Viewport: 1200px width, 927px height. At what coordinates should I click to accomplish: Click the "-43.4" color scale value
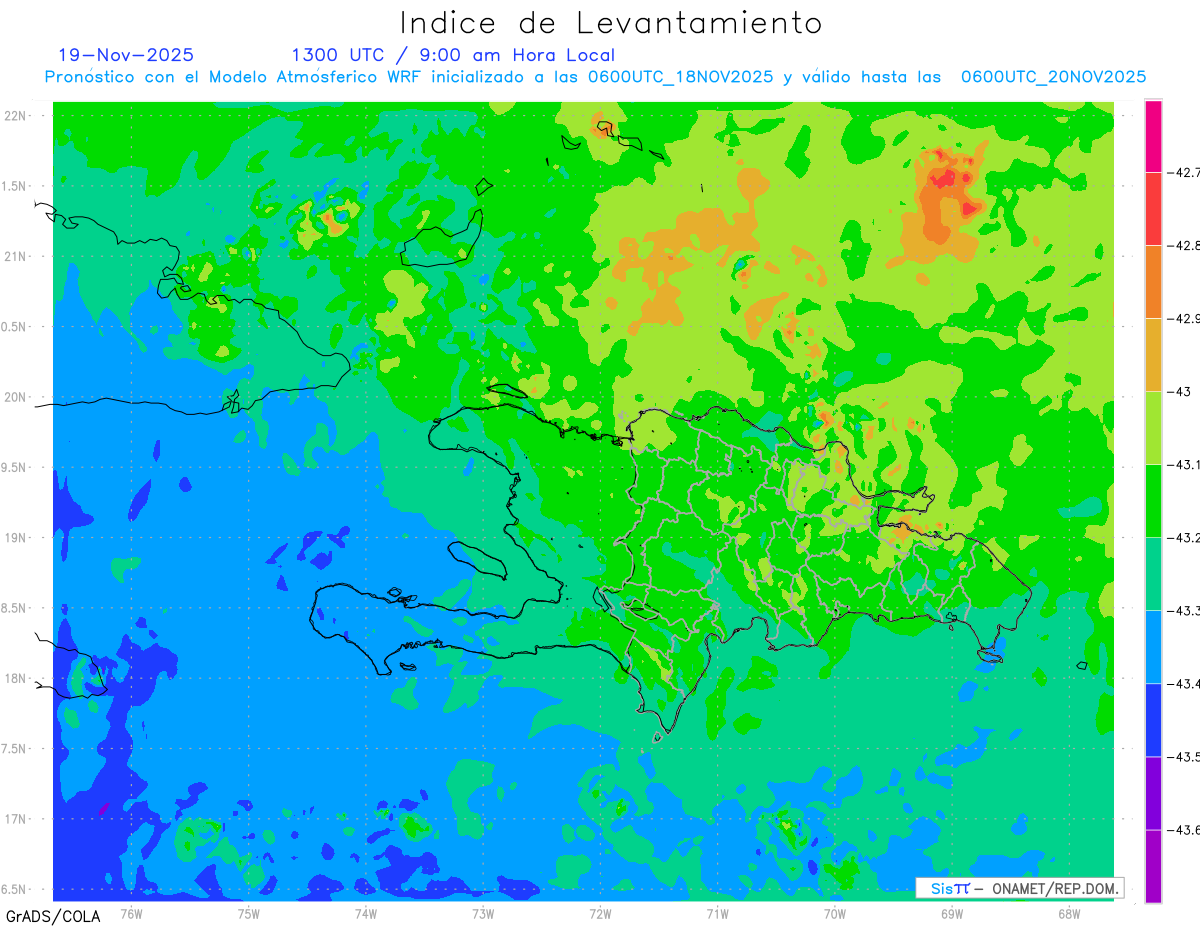pos(1184,684)
